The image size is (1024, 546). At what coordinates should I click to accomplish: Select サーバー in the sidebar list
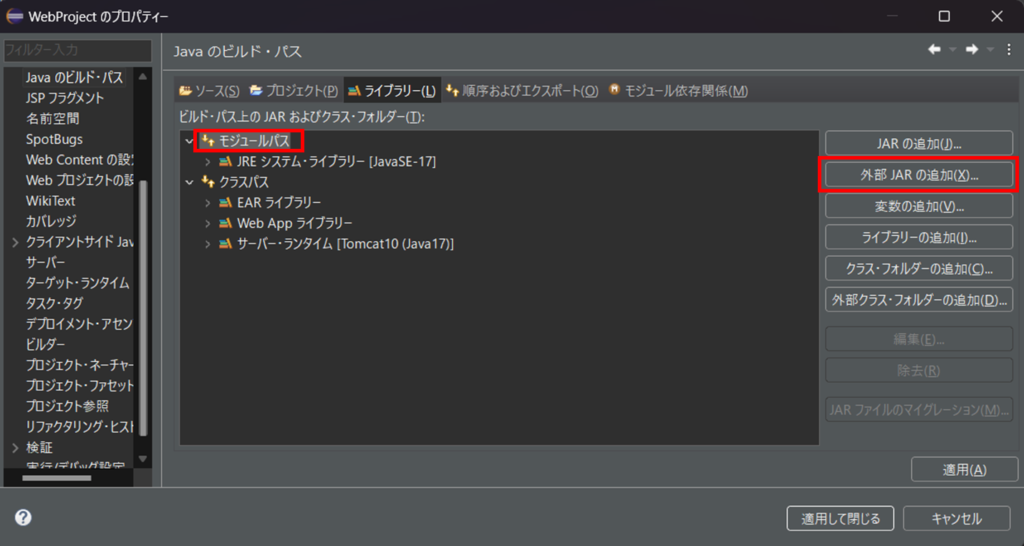[x=46, y=262]
